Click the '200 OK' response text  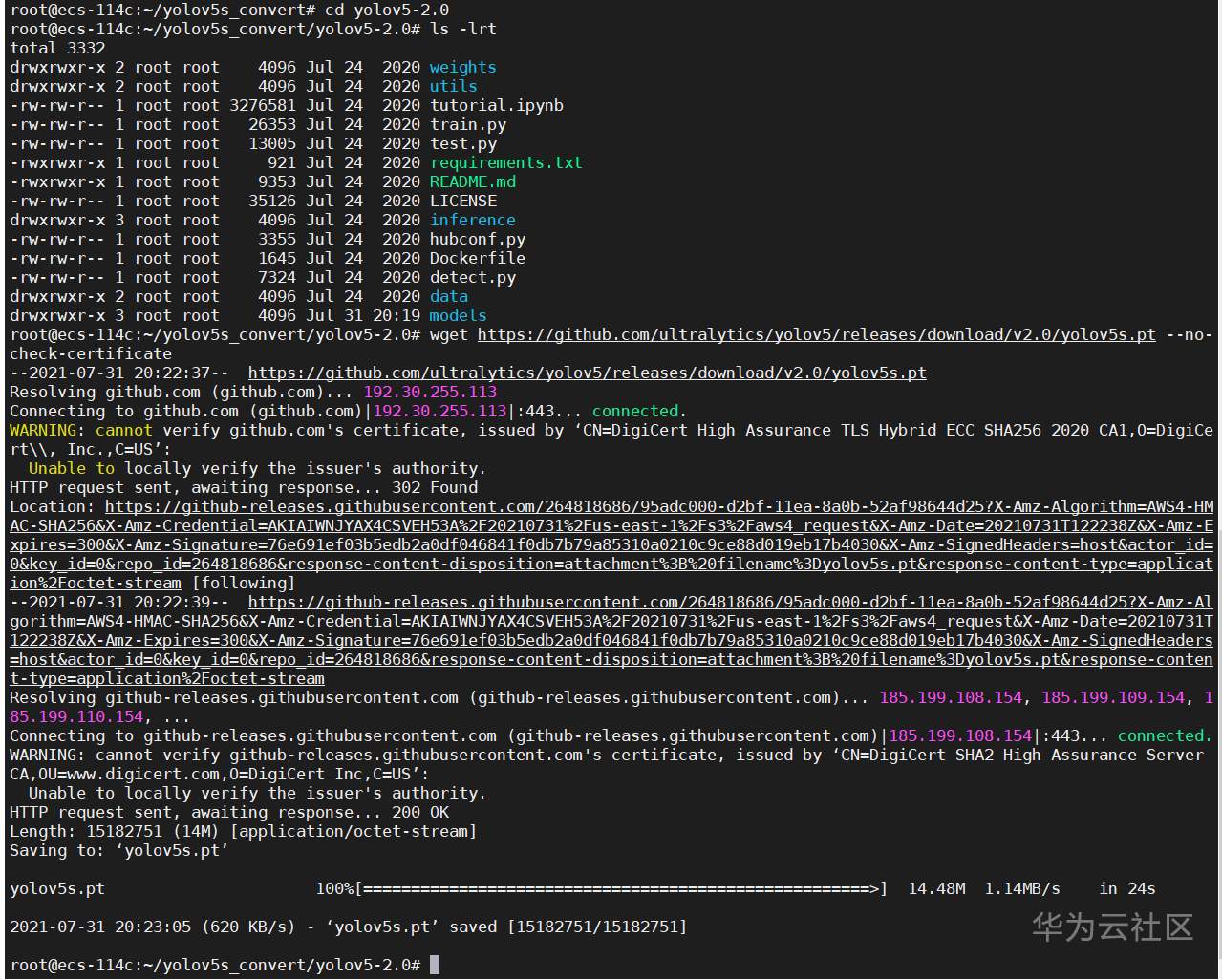pos(419,812)
